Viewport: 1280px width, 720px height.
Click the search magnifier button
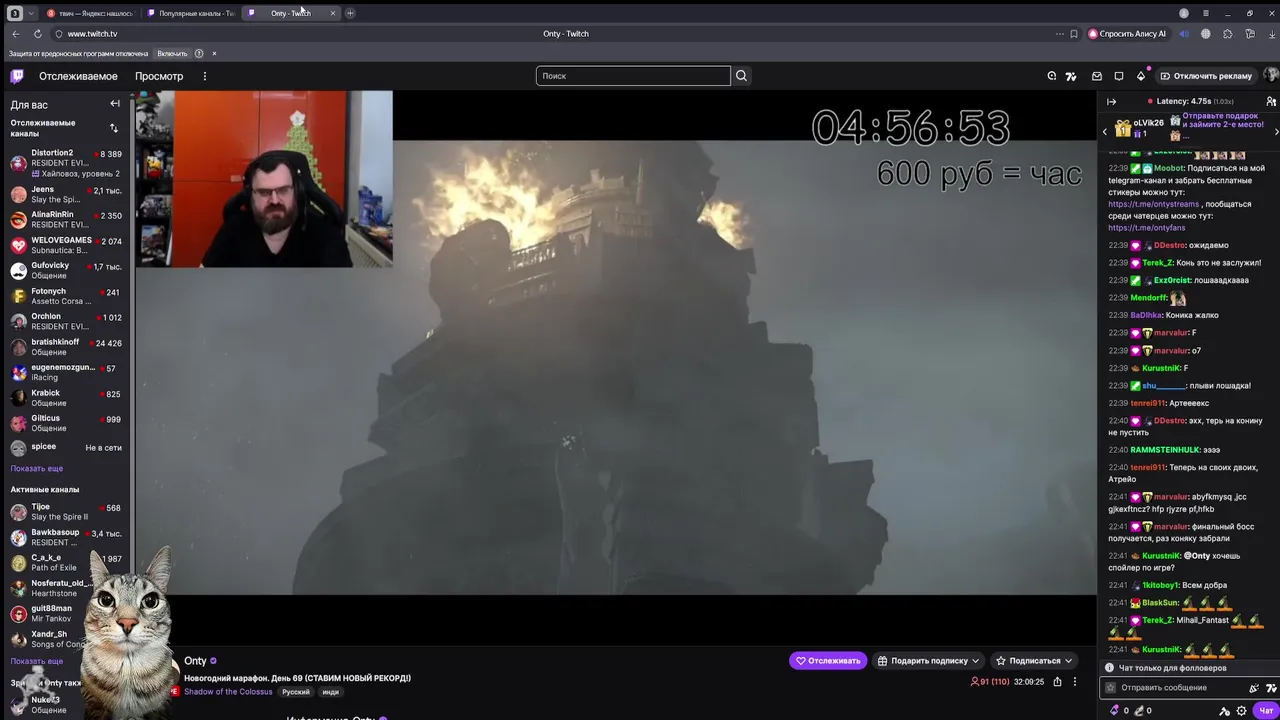point(741,76)
